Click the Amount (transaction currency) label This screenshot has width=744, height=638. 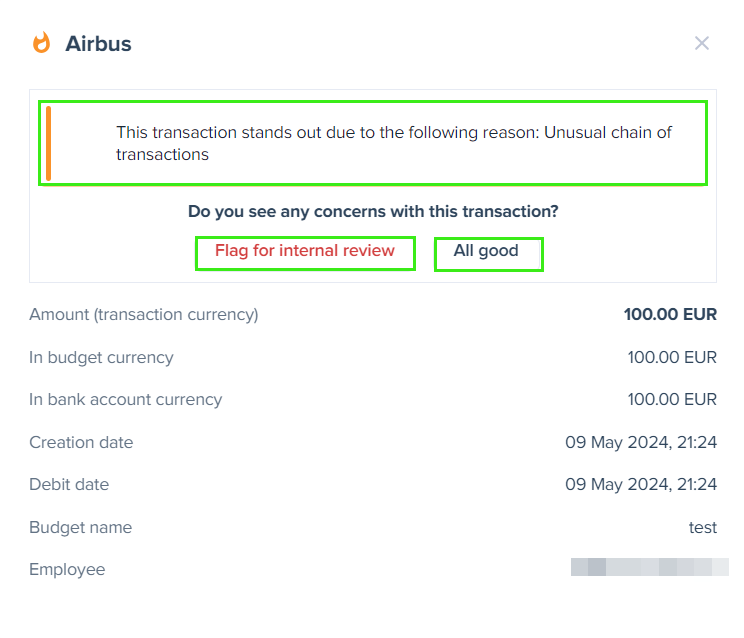click(144, 314)
